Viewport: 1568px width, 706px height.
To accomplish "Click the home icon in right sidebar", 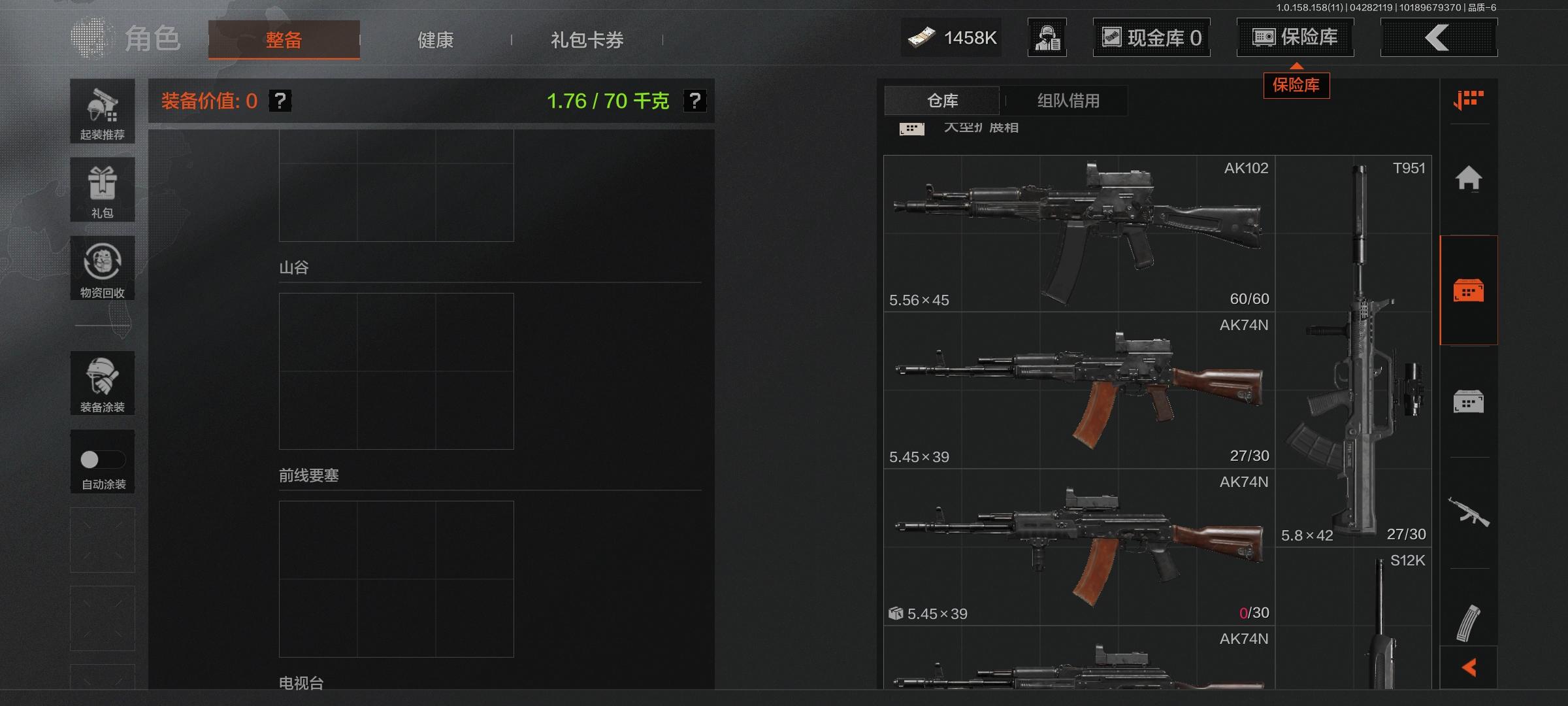I will pos(1469,178).
